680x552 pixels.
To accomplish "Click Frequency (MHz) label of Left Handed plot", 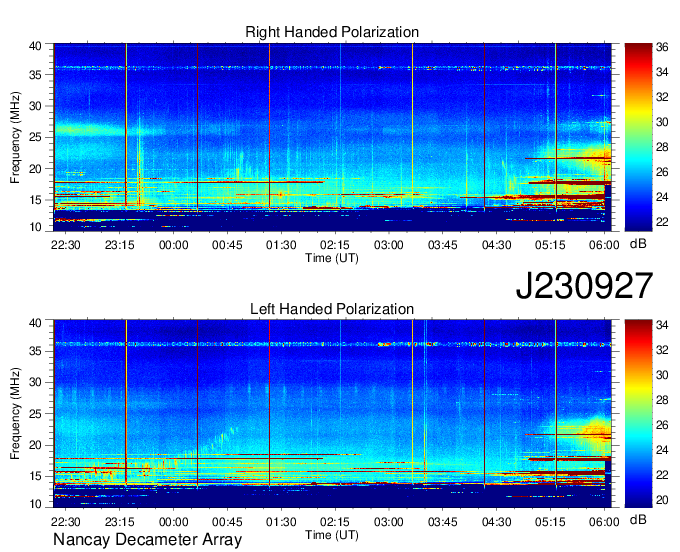I will point(15,414).
